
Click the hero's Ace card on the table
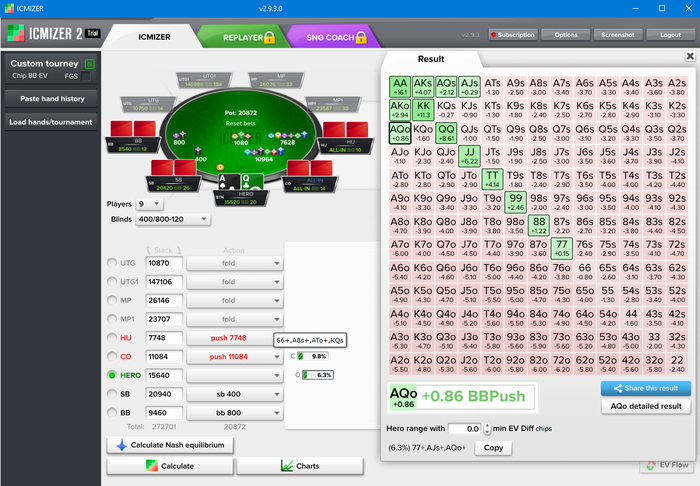(x=229, y=182)
